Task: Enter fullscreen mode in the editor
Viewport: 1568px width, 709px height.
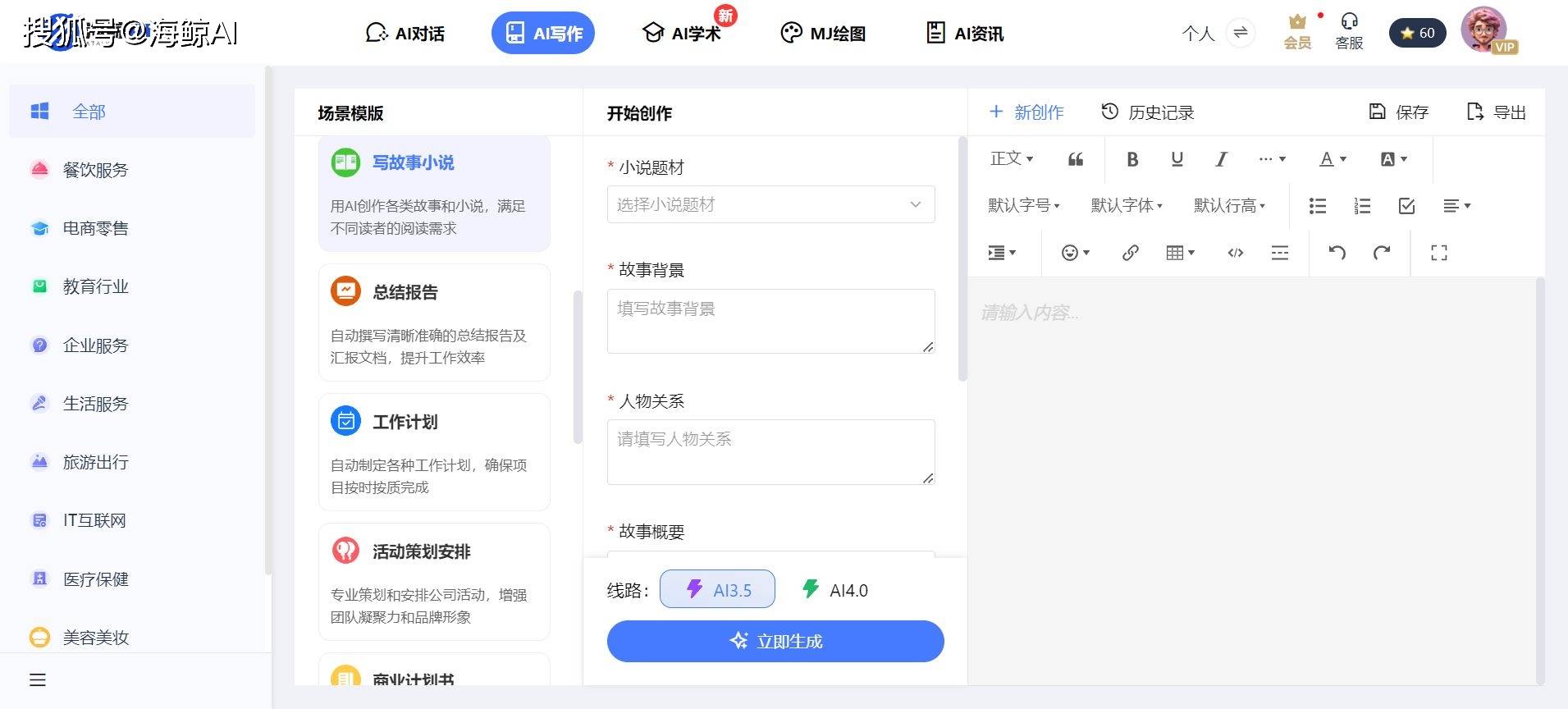Action: [1438, 253]
